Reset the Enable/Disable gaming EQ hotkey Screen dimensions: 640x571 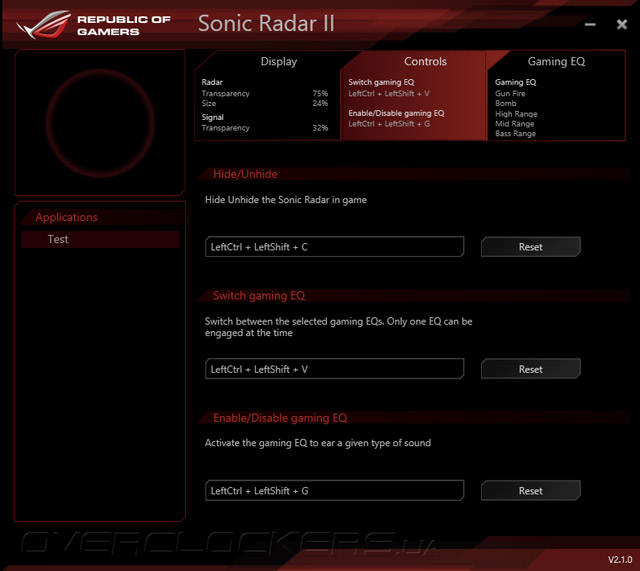point(531,490)
